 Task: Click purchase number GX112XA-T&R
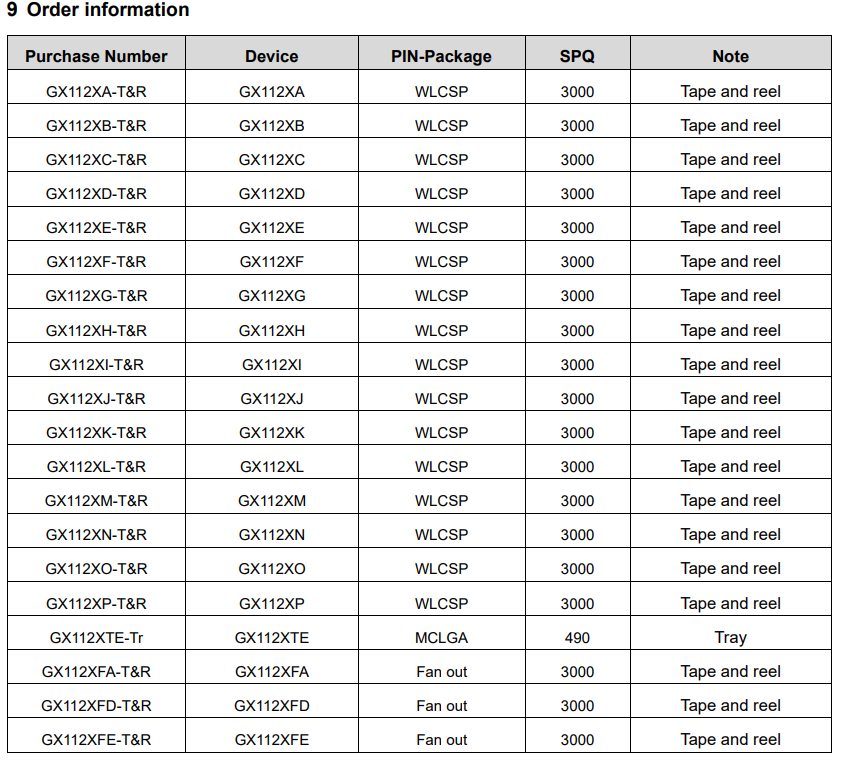point(96,92)
